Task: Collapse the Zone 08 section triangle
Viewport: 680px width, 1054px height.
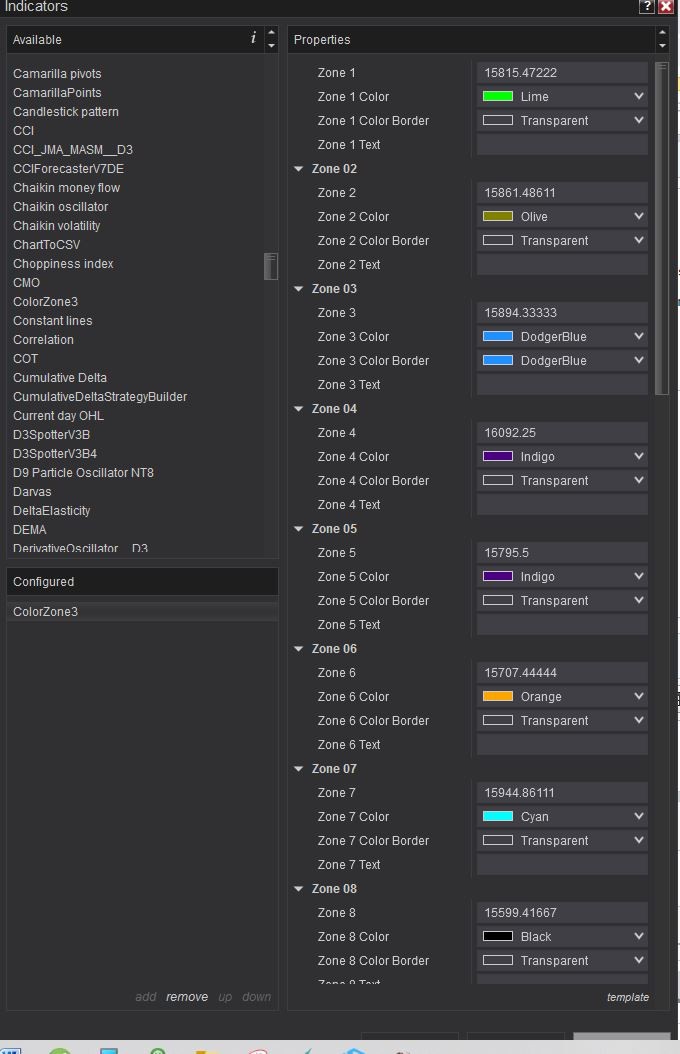Action: (299, 889)
